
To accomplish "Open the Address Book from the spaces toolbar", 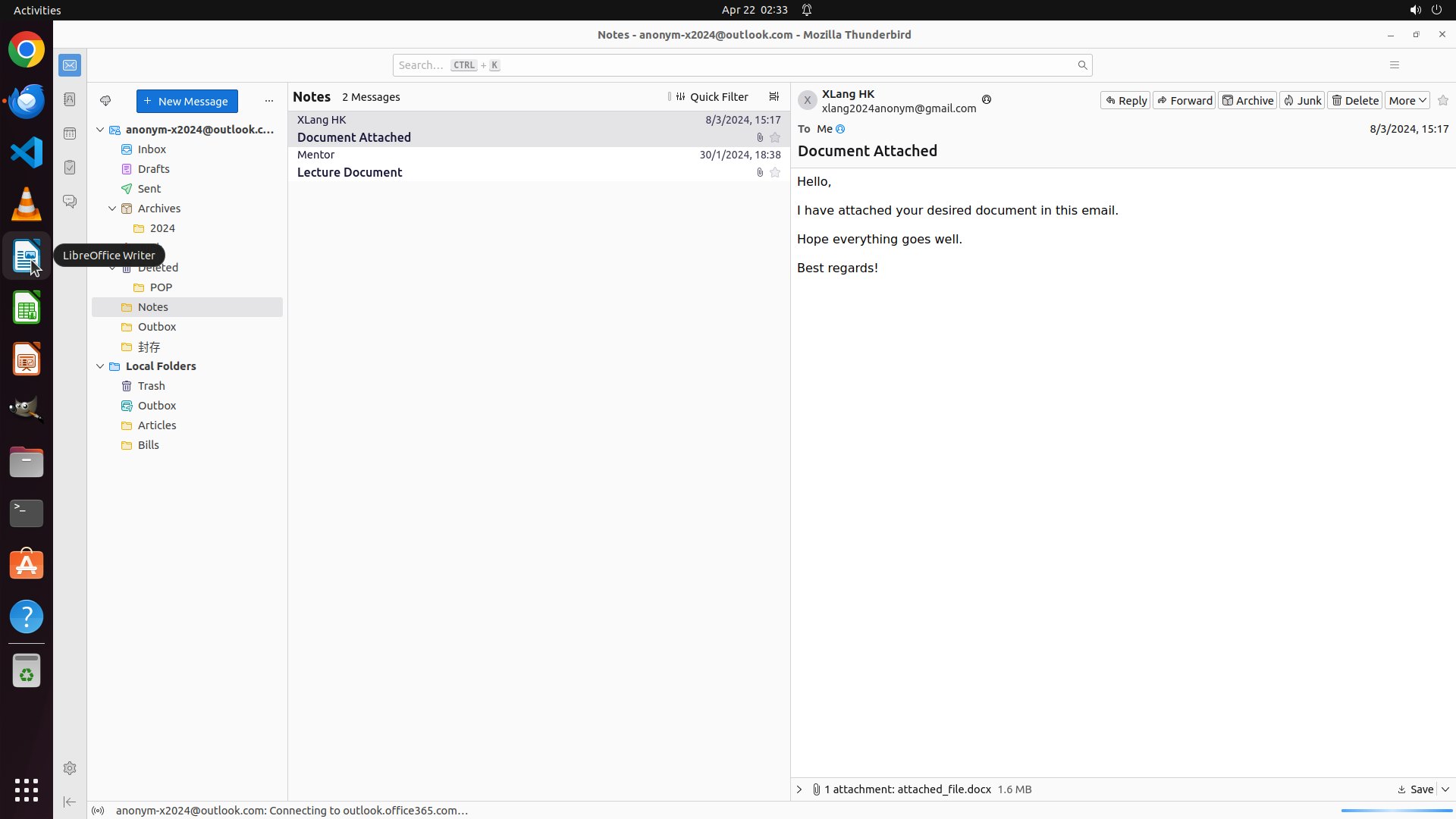I will pyautogui.click(x=70, y=99).
